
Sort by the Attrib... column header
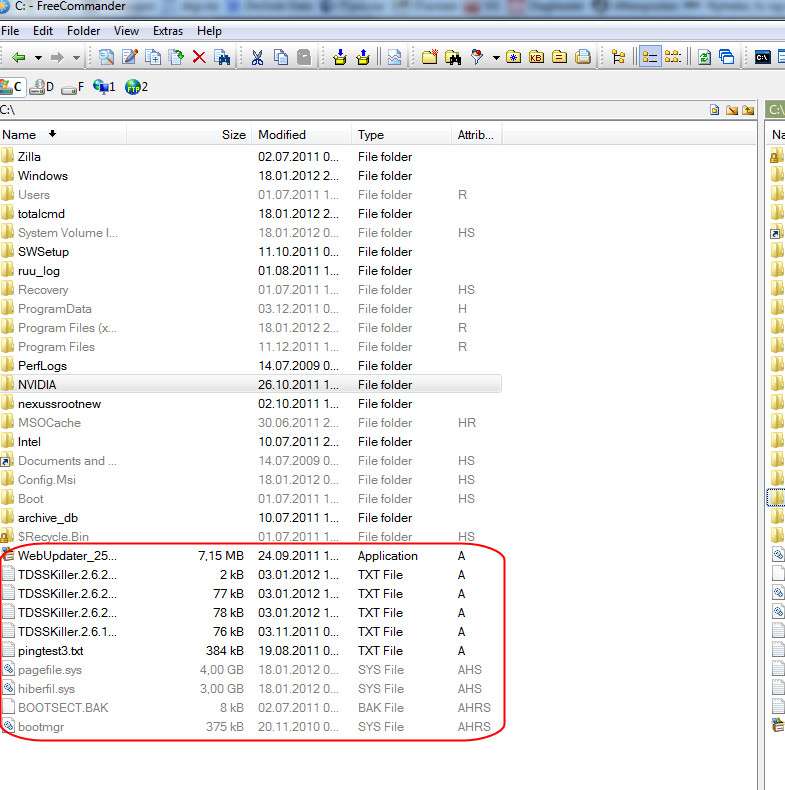point(476,135)
